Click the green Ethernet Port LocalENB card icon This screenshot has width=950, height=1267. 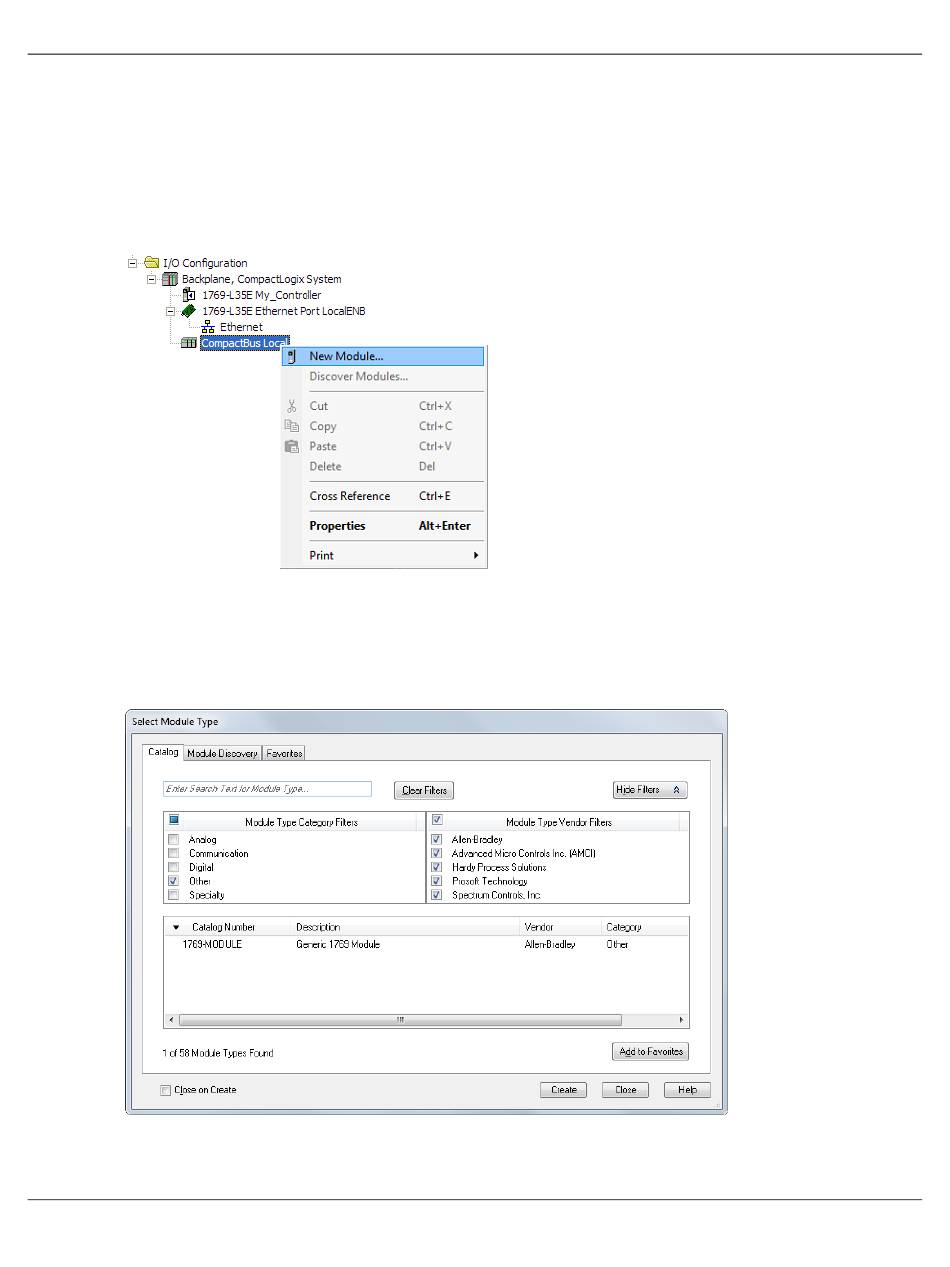pos(189,311)
